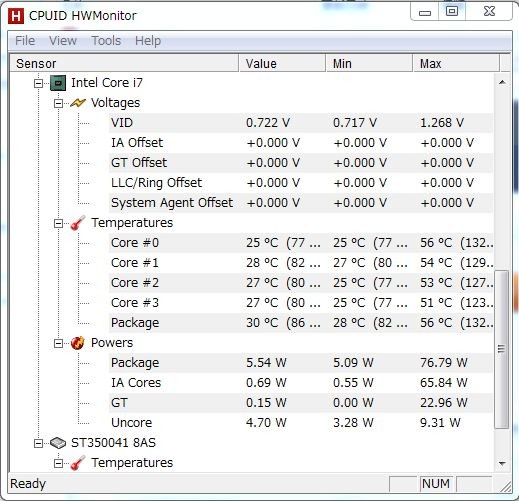
Task: Click the ST350041 8AS label
Action: click(113, 443)
